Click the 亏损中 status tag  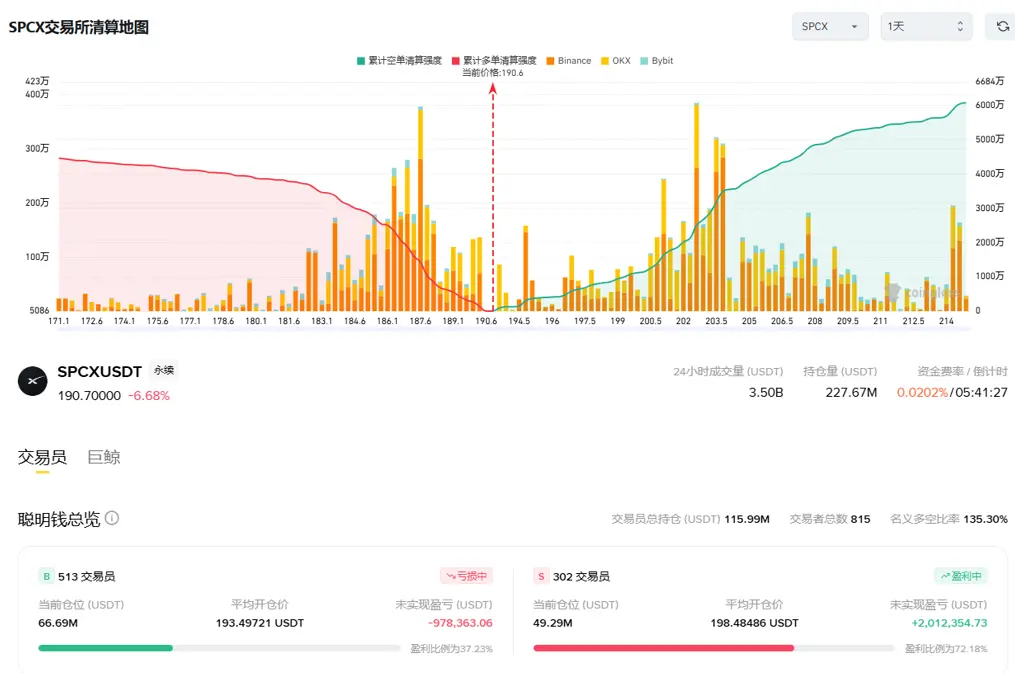coord(466,576)
